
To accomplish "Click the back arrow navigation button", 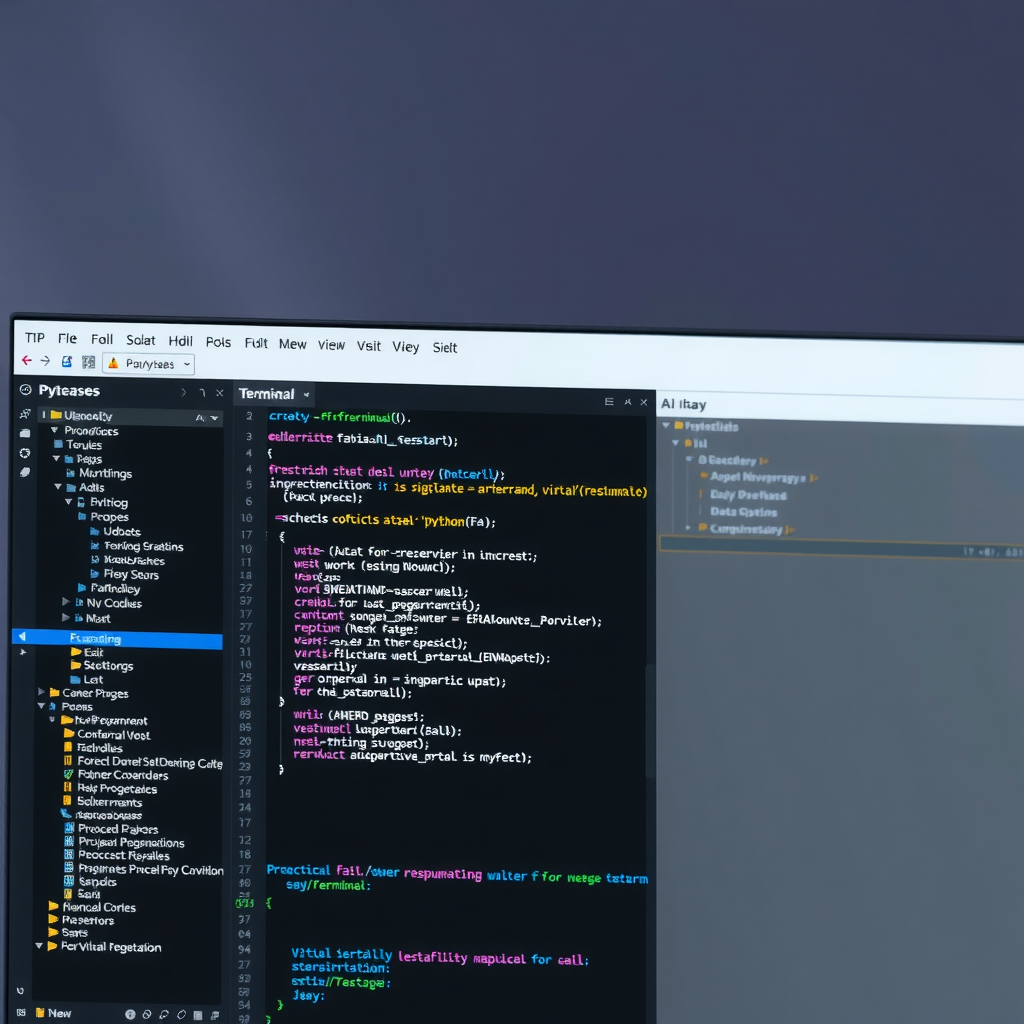I will point(26,361).
